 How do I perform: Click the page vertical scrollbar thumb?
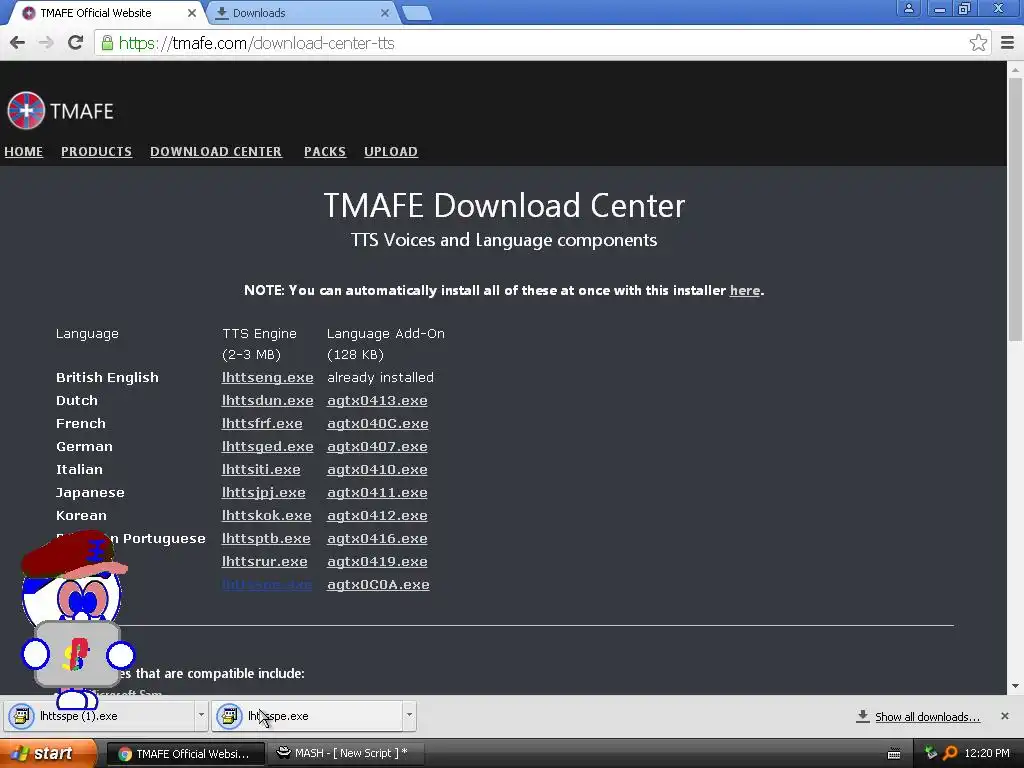click(1015, 209)
